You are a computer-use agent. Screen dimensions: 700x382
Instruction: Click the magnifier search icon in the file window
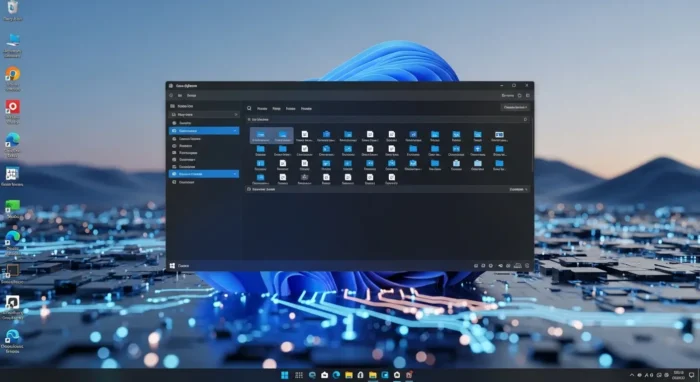pos(250,108)
